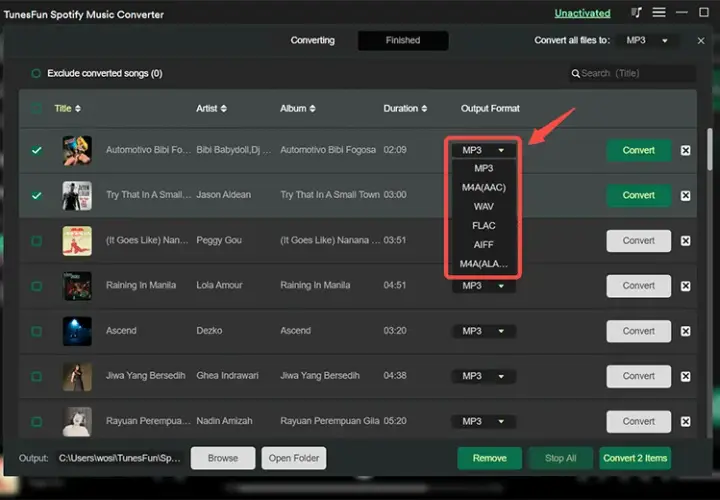This screenshot has width=720, height=500.
Task: Choose M4A(AAC) from format list
Action: (484, 187)
